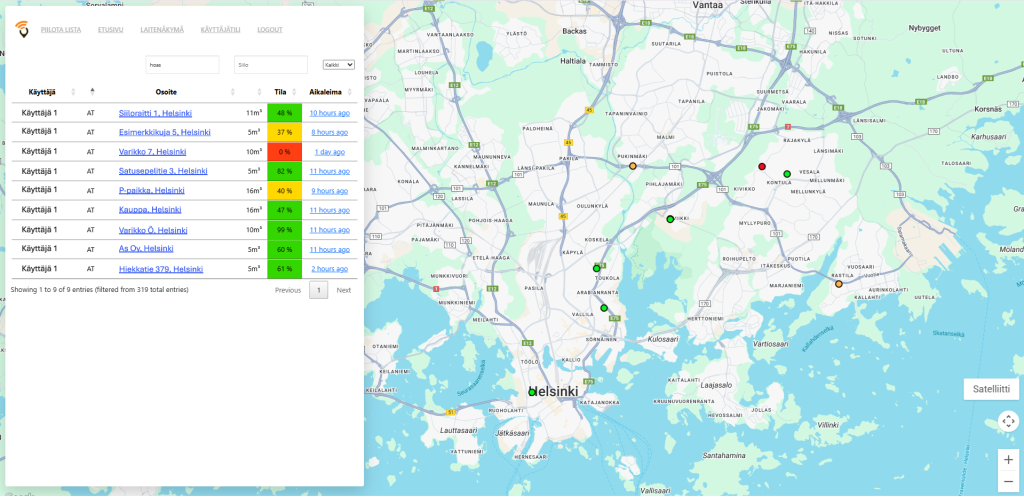Click the green marker in Viikki

[670, 219]
